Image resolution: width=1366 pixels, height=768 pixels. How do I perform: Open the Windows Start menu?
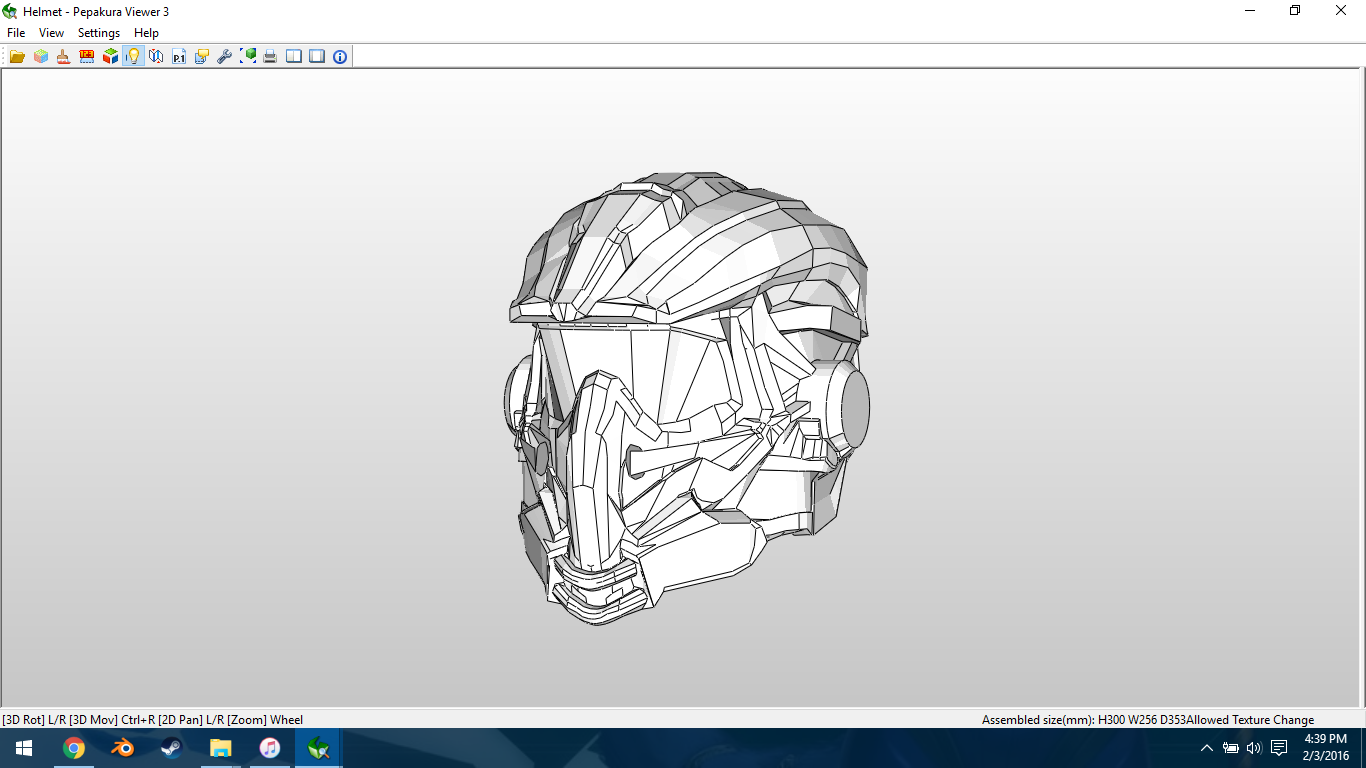24,748
